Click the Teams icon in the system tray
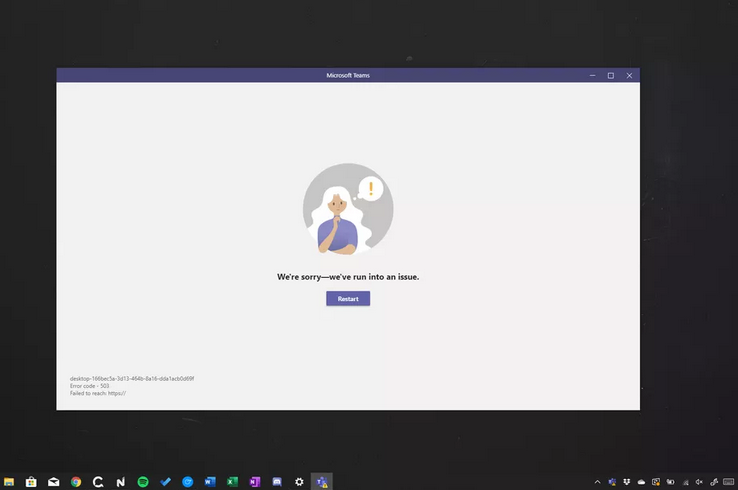Viewport: 738px width, 490px height. (612, 482)
